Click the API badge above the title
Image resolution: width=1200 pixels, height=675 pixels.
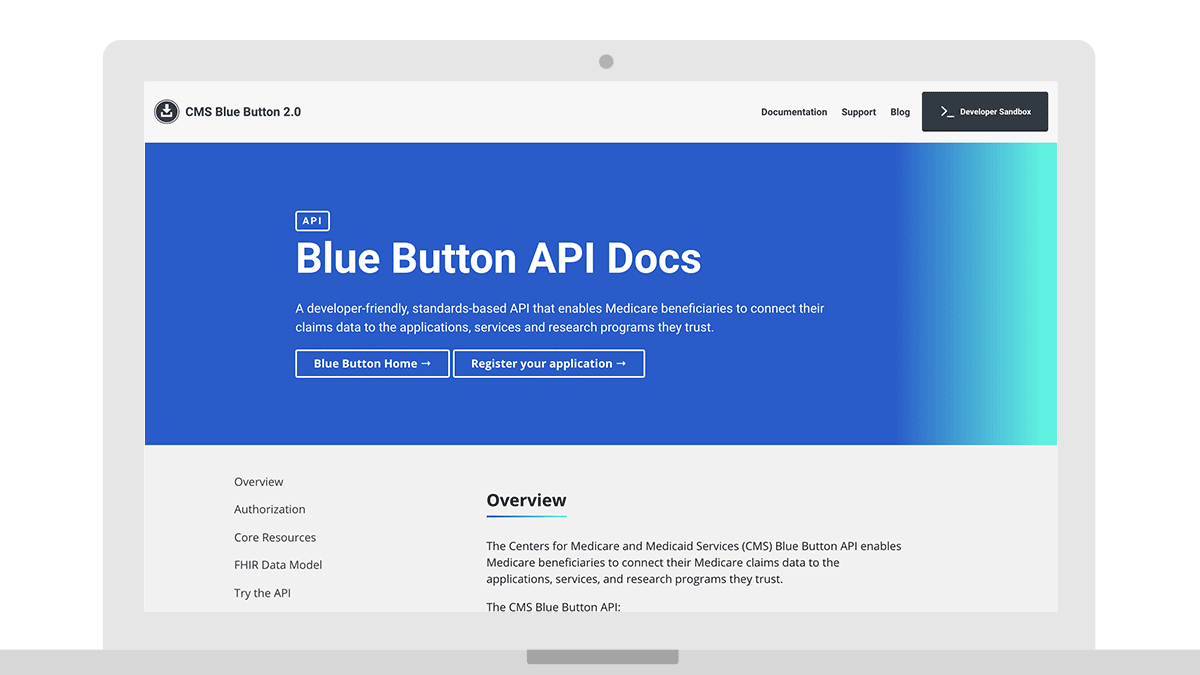pyautogui.click(x=312, y=221)
